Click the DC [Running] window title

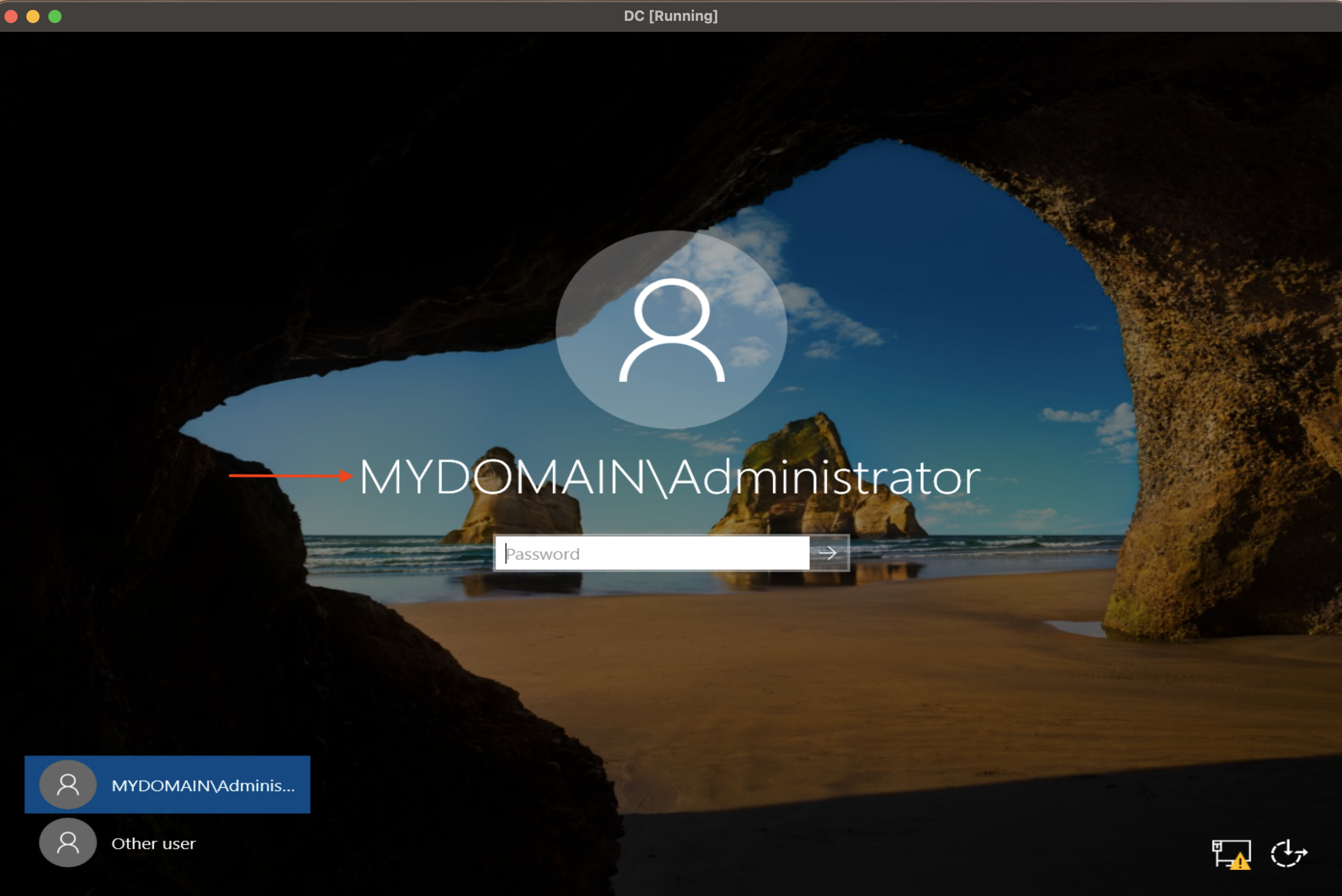(x=670, y=16)
